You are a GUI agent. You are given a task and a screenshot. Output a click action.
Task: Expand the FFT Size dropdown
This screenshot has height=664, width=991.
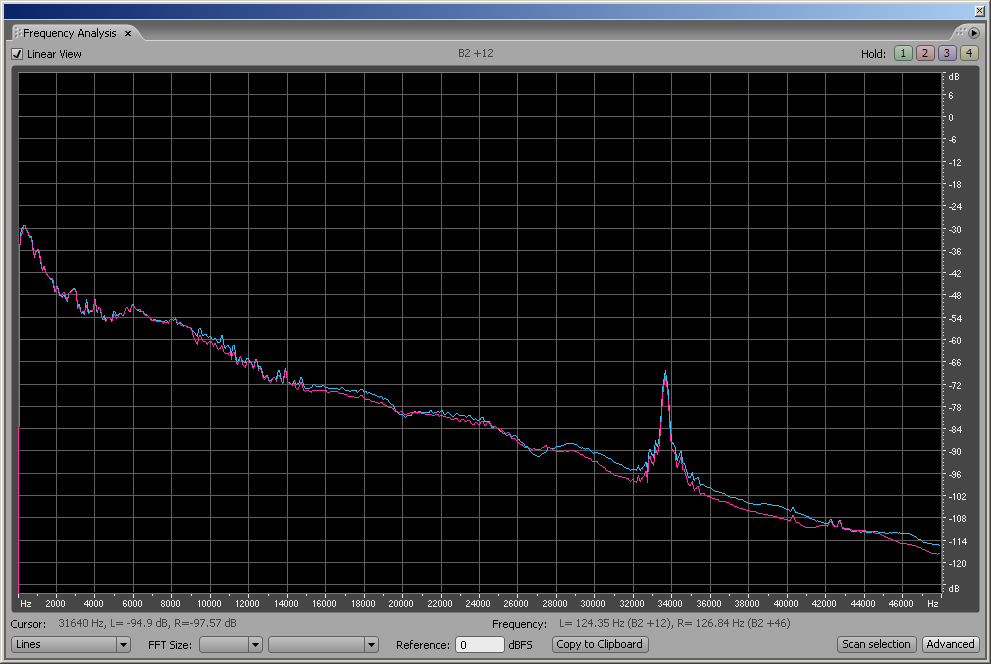point(230,645)
